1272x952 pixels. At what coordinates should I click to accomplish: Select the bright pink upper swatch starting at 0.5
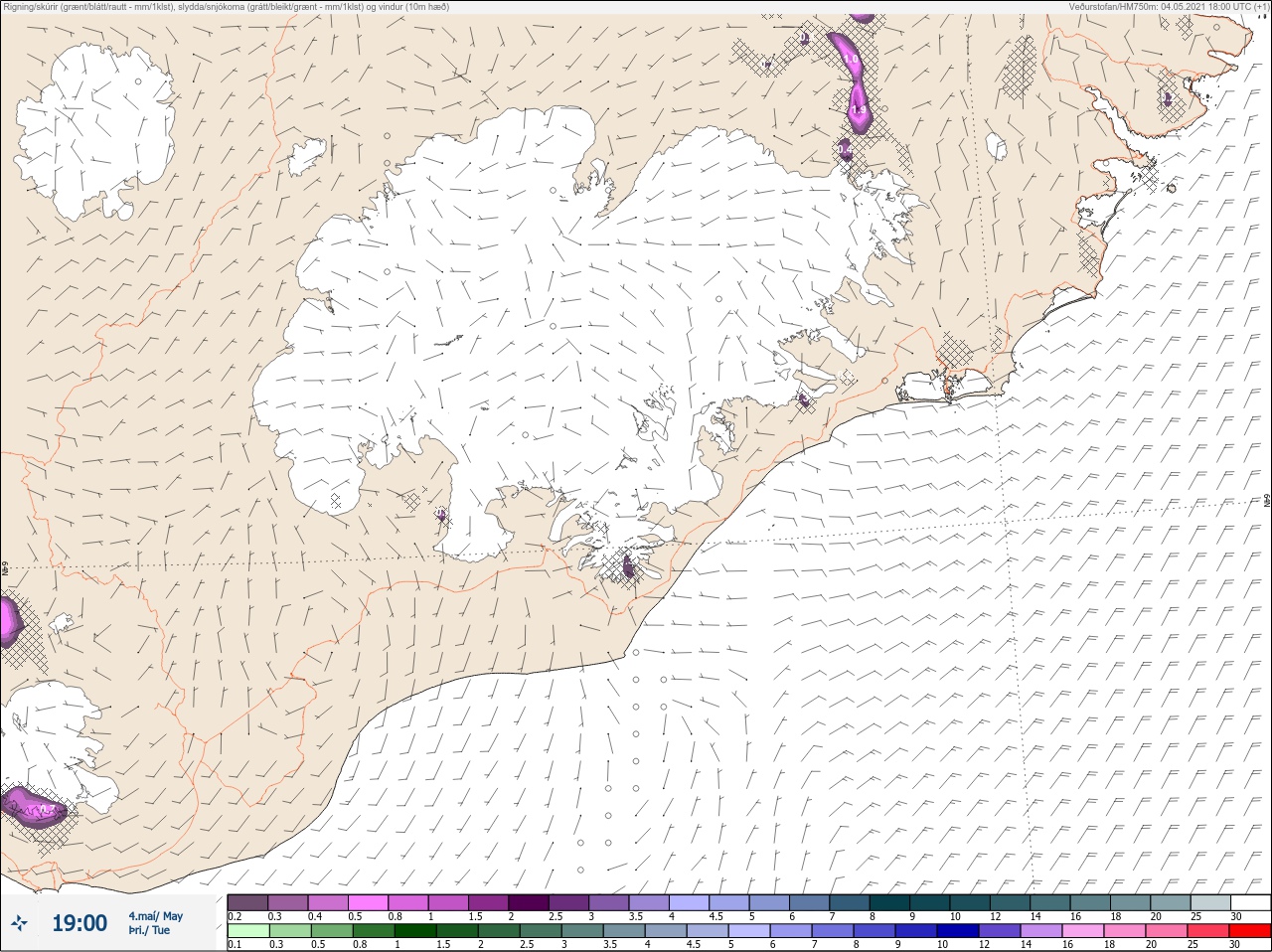tap(369, 902)
